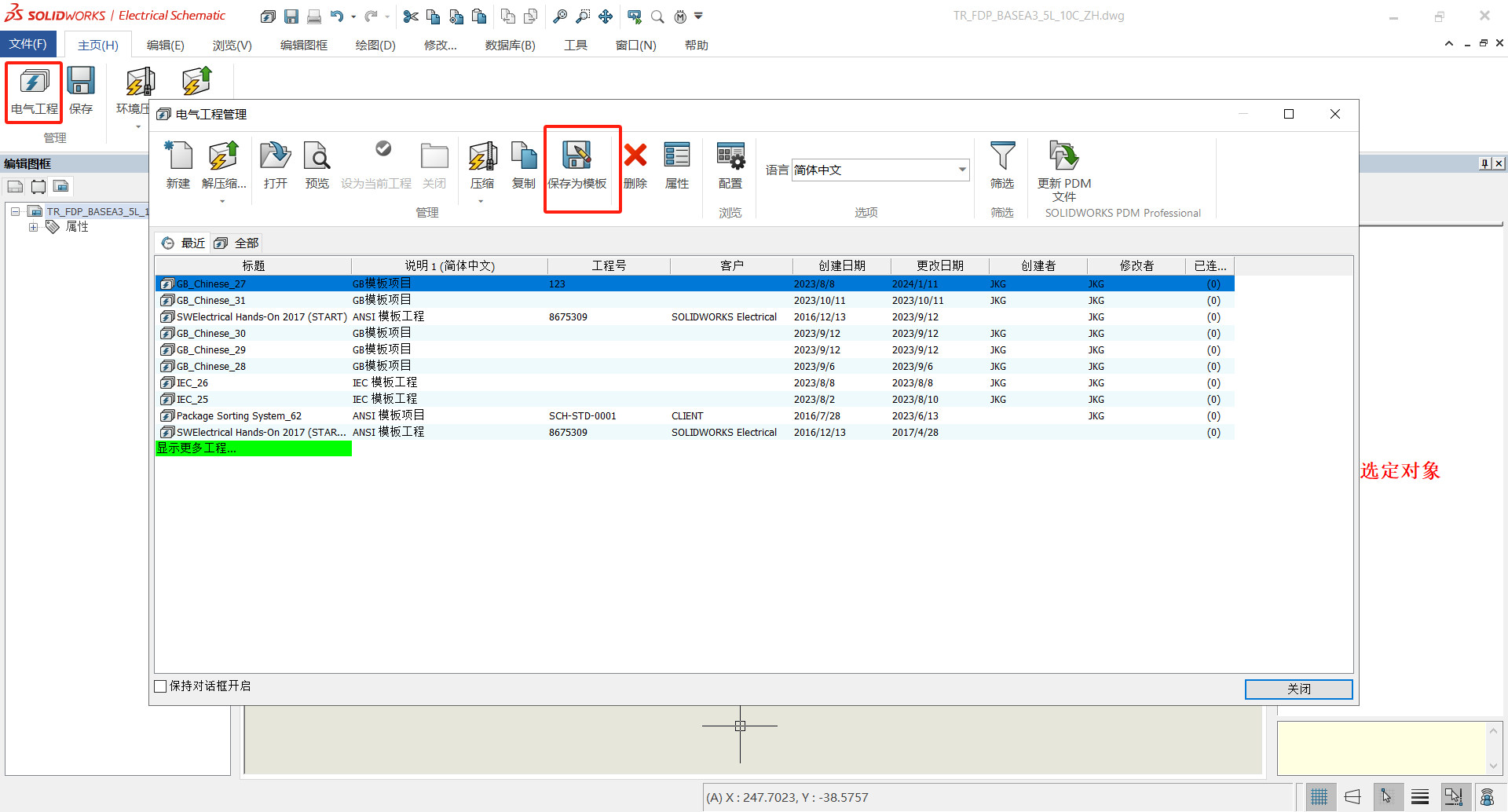Click the first icon in the 编辑图框 panel toolbar

pos(15,186)
